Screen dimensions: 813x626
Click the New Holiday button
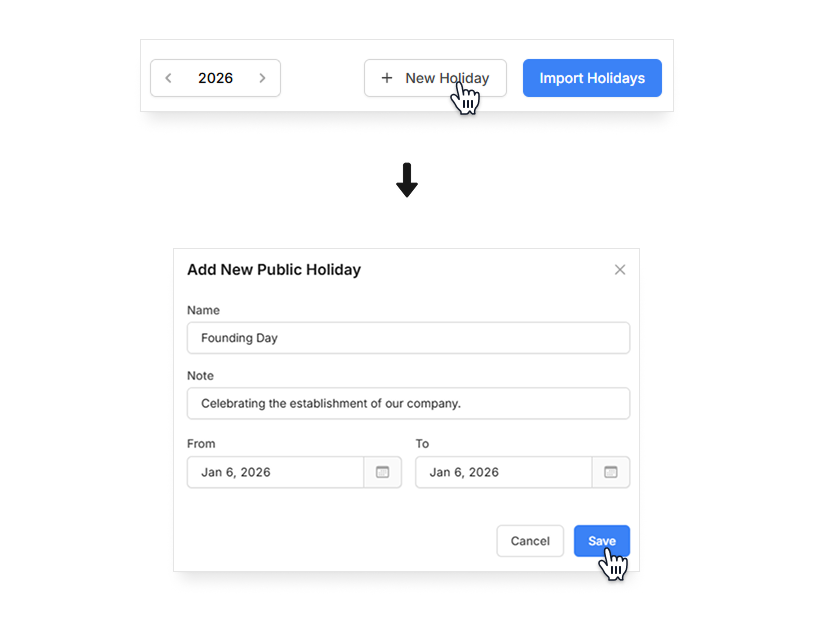[x=435, y=77]
